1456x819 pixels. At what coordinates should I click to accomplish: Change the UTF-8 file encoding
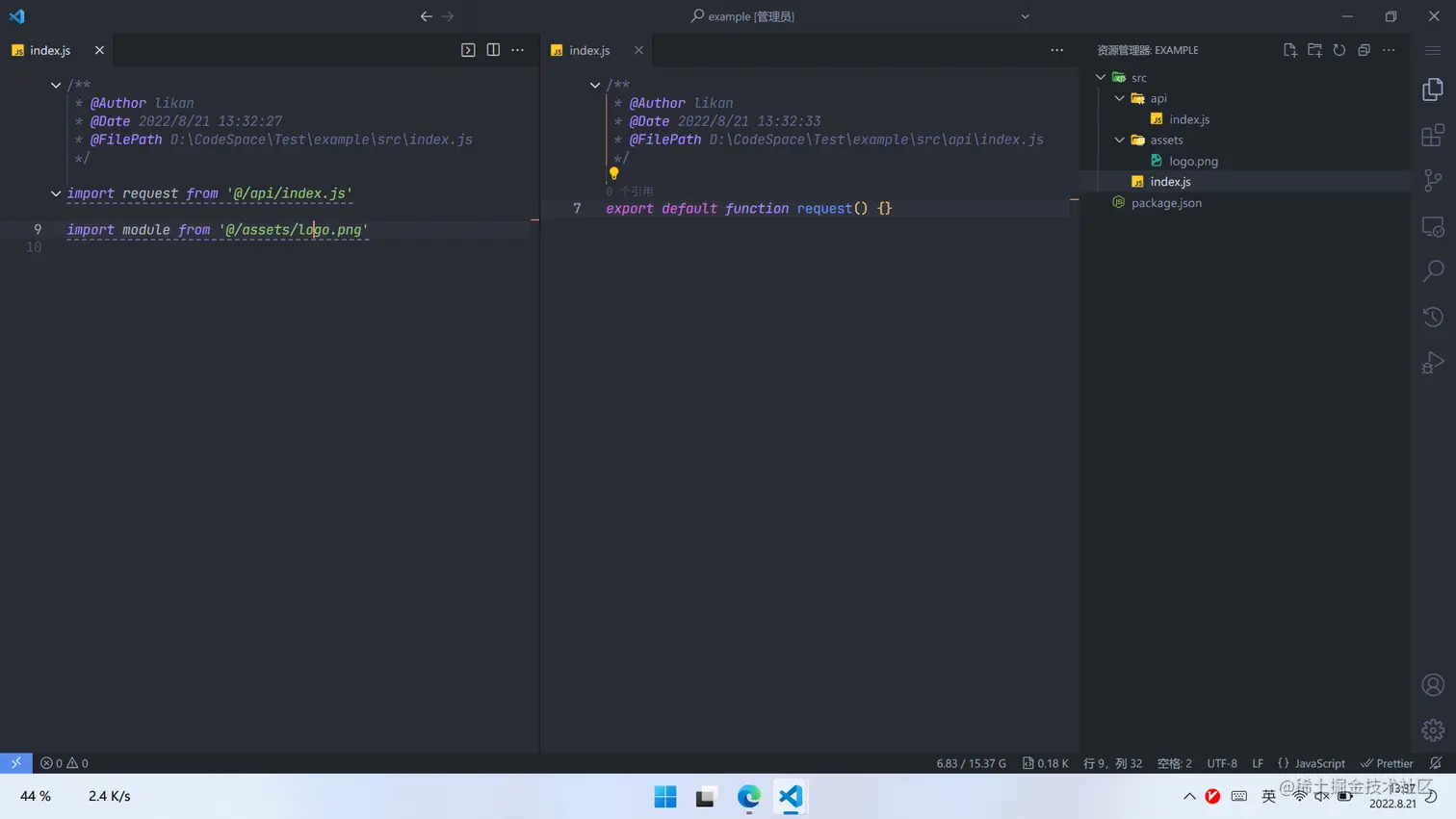tap(1222, 763)
